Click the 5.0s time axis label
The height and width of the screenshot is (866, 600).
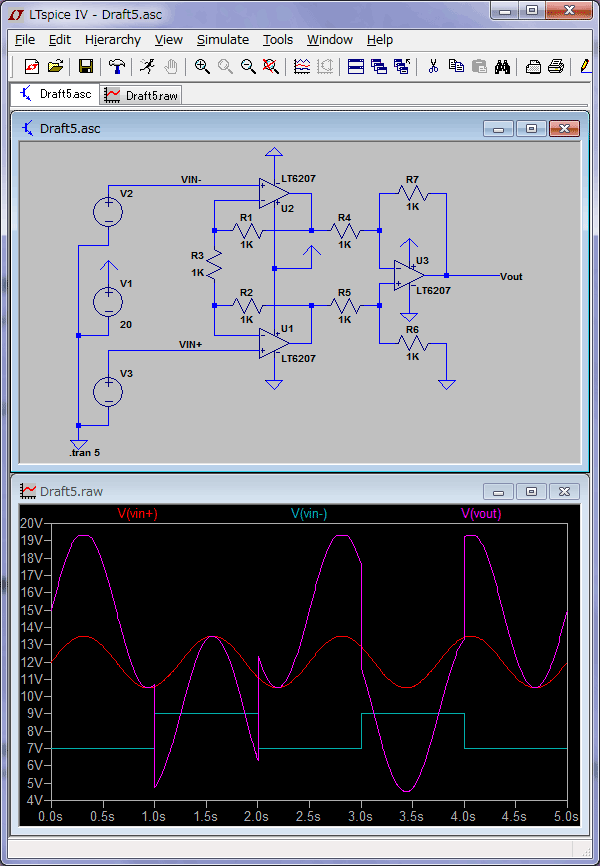tap(565, 816)
